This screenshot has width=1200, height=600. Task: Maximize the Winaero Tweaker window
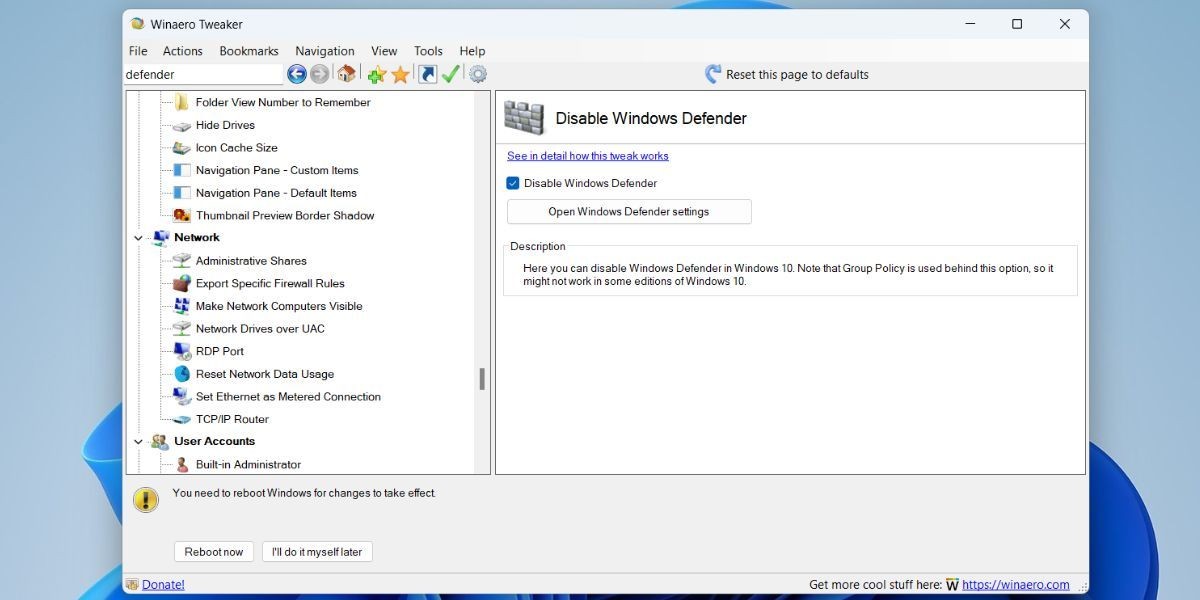1017,24
